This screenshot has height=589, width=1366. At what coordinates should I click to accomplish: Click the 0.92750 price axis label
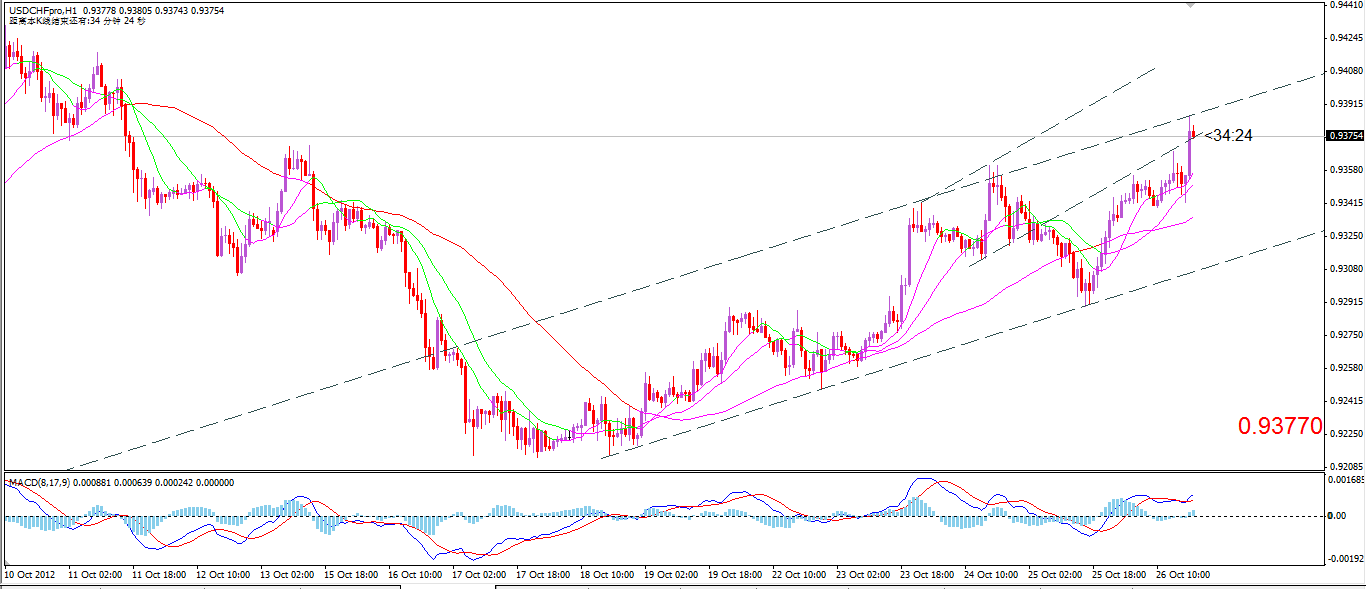(x=1345, y=335)
